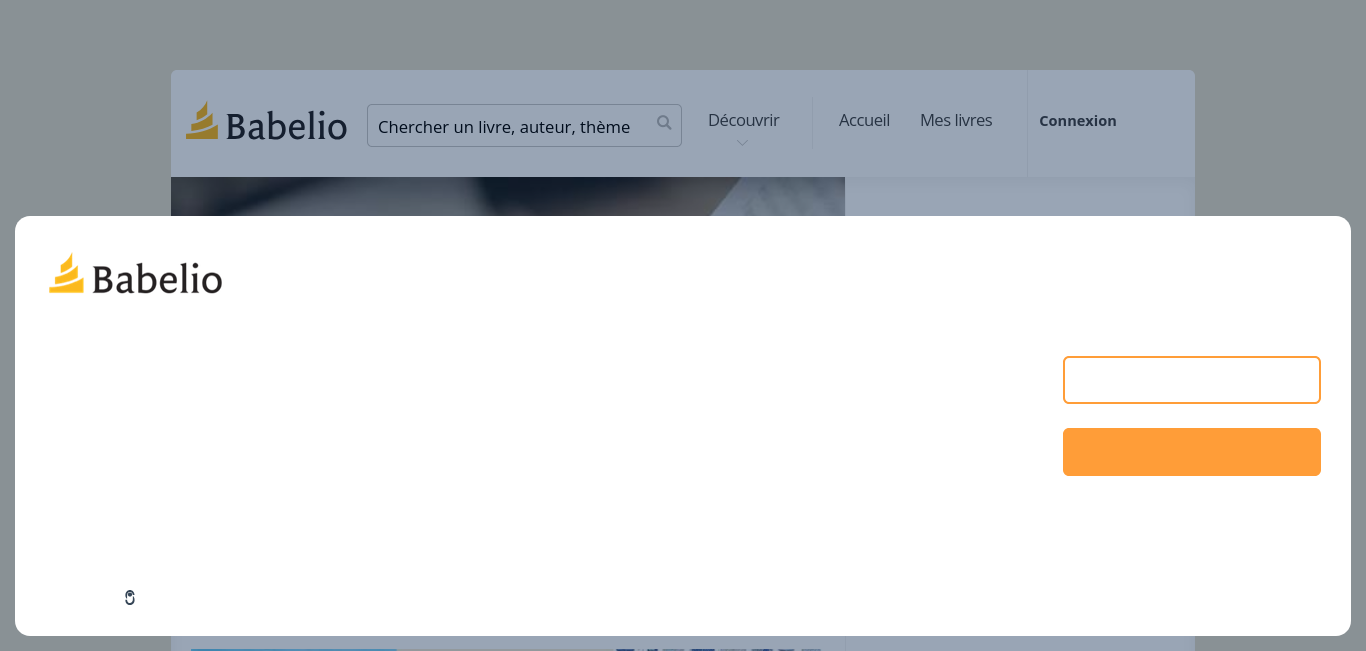Click the magnifying glass search icon

pyautogui.click(x=664, y=123)
